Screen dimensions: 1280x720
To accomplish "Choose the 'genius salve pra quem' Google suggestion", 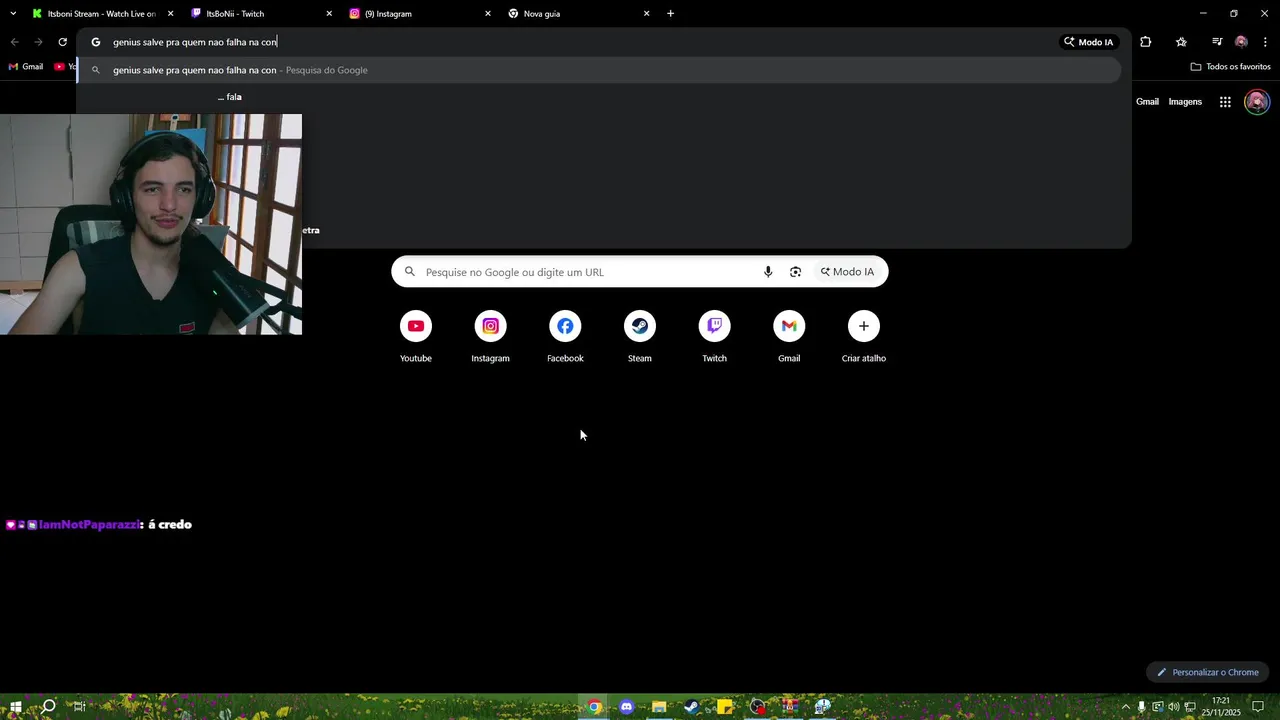I will click(600, 70).
